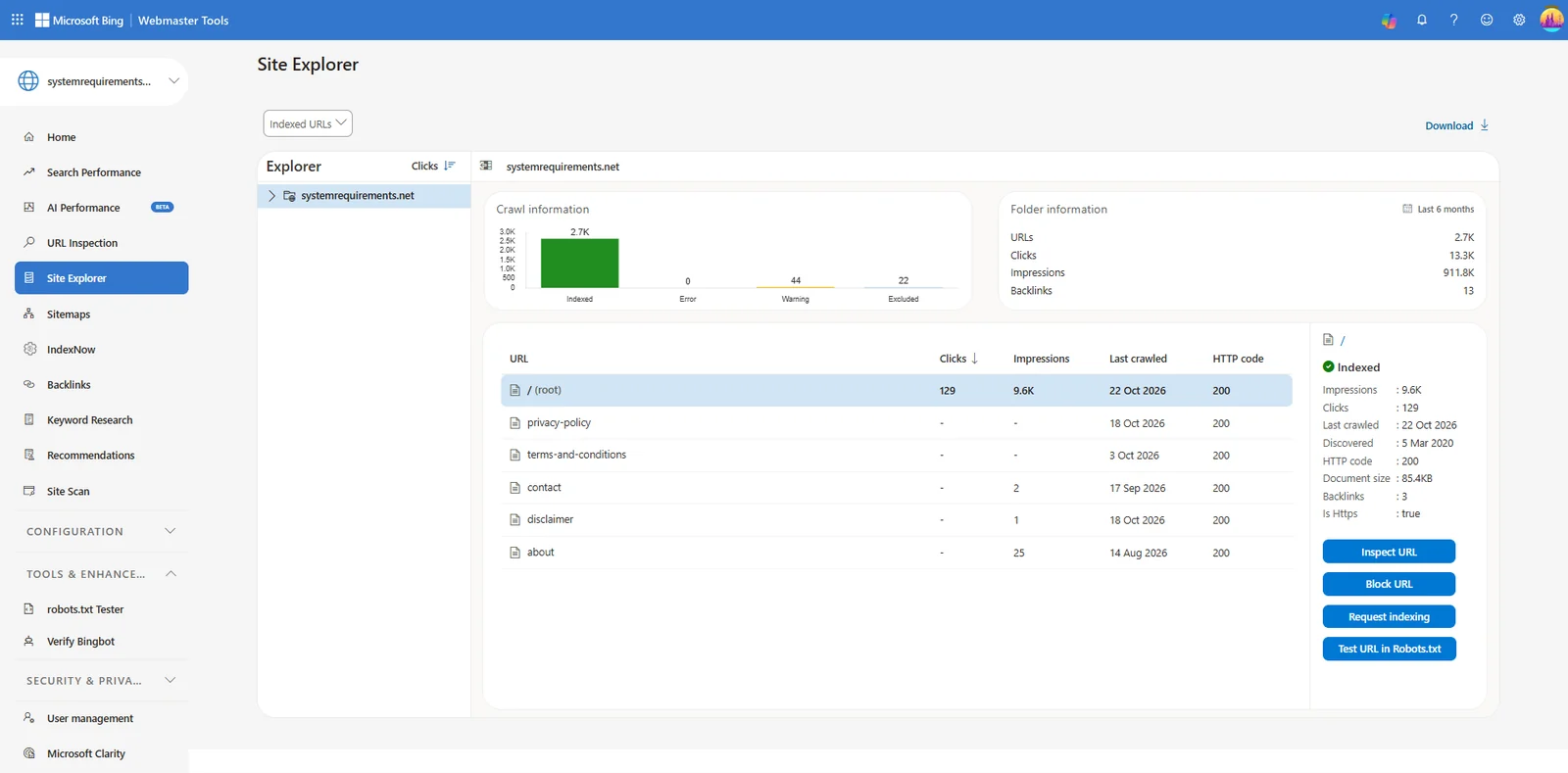Click the HTTP code column header
Image resolution: width=1568 pixels, height=773 pixels.
click(x=1238, y=359)
